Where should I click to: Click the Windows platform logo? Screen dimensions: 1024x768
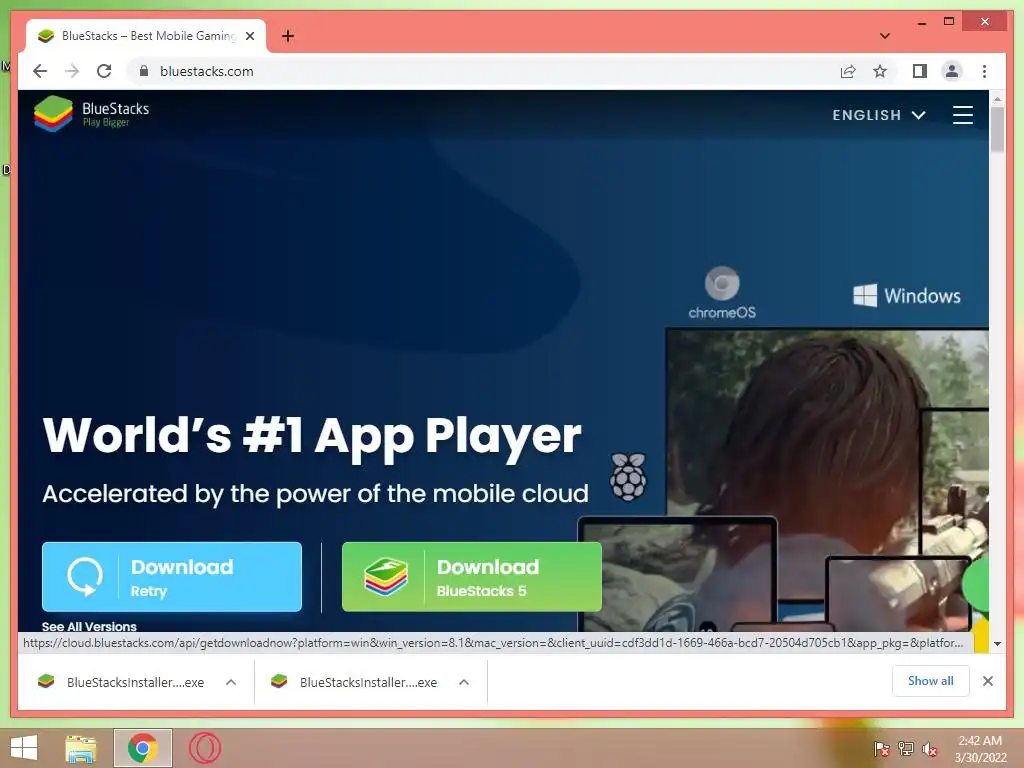pyautogui.click(x=906, y=296)
